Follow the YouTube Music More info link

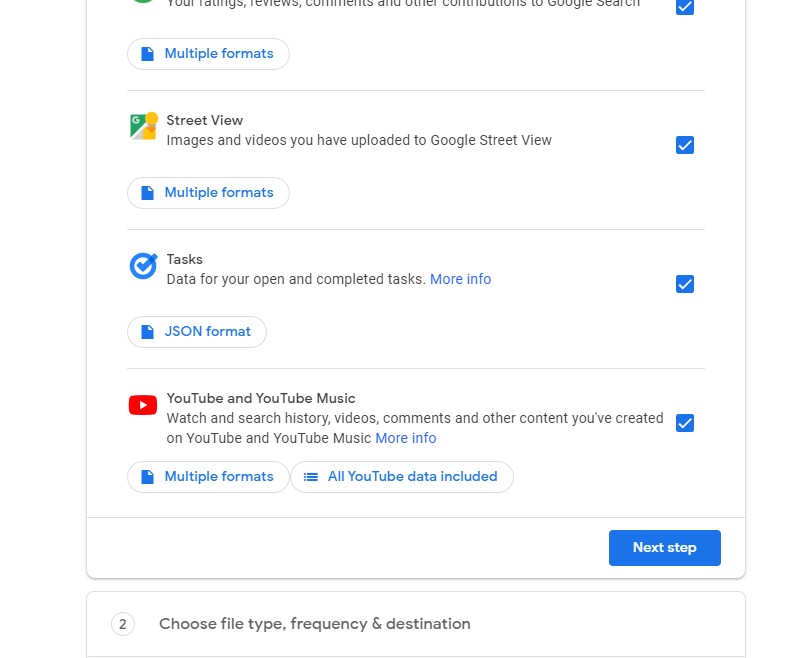405,438
